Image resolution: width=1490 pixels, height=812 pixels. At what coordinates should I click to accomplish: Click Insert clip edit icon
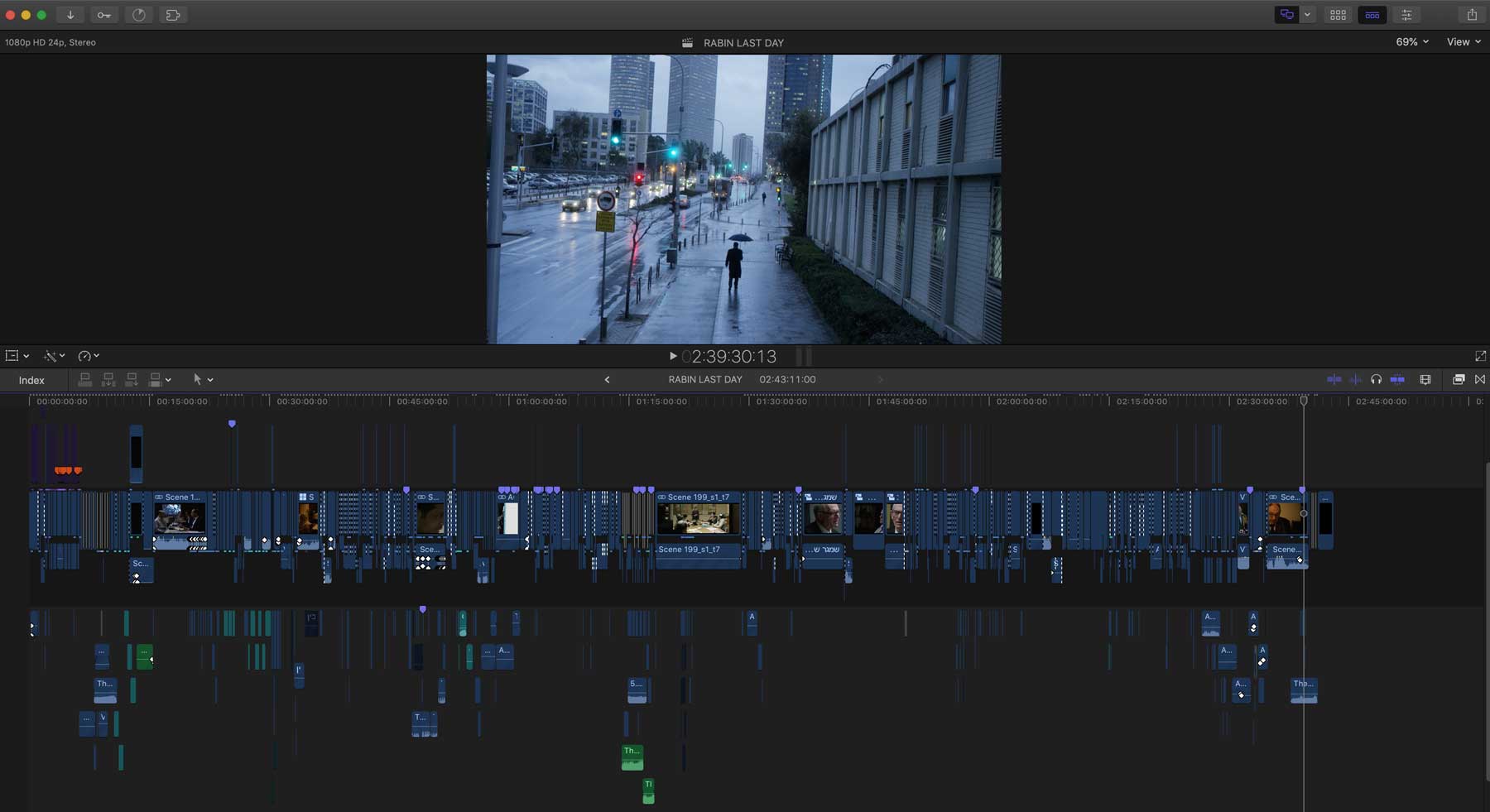[108, 380]
